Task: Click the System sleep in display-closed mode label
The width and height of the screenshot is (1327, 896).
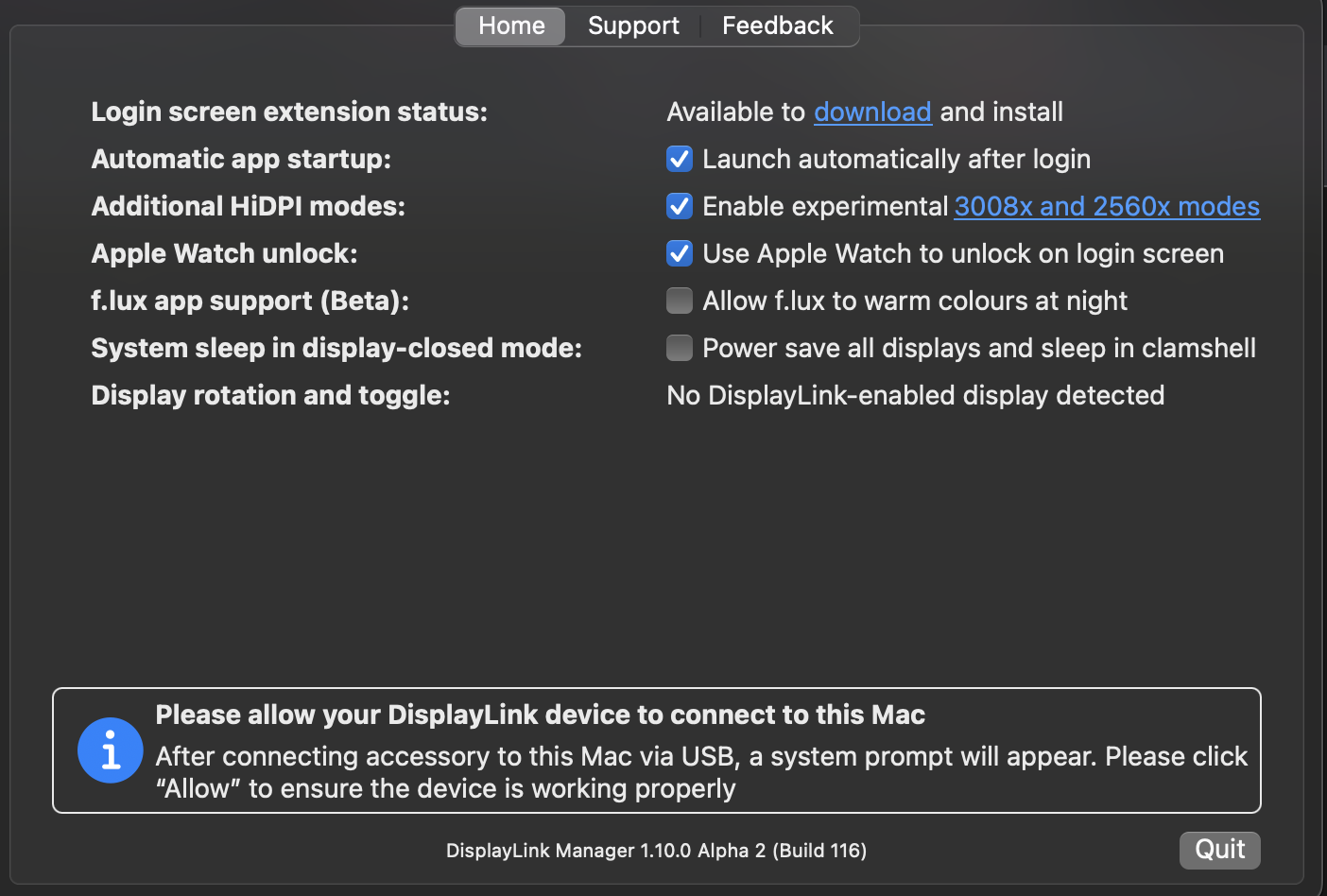Action: pos(336,348)
